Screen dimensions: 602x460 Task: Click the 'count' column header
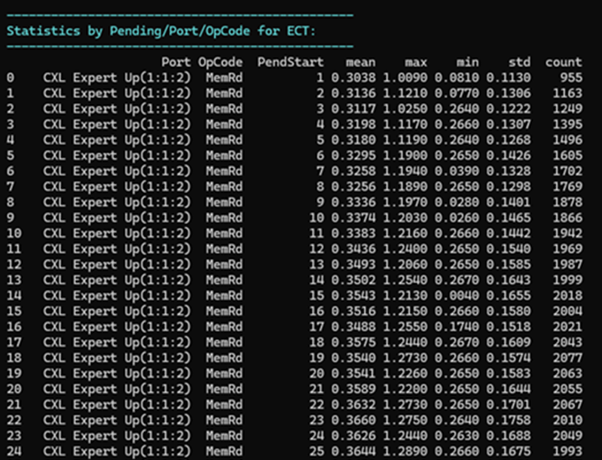[563, 62]
